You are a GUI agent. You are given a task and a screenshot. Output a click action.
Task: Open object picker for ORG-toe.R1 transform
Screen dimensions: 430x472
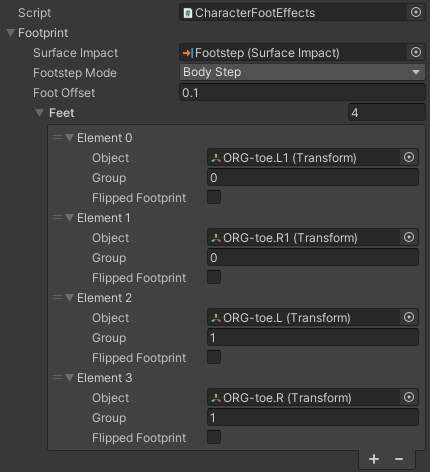click(x=409, y=237)
